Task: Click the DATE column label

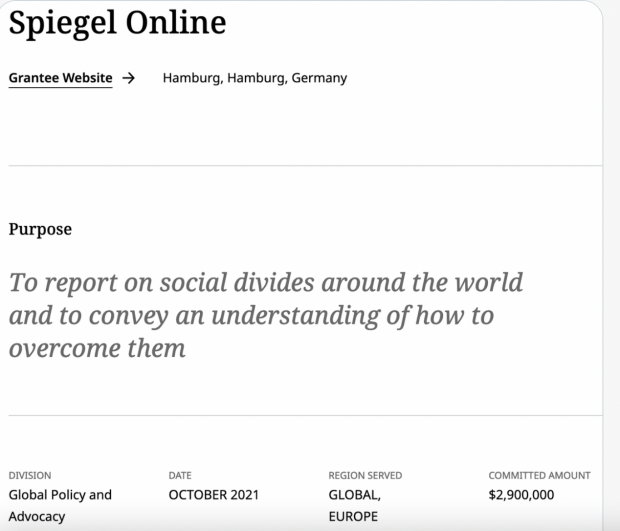Action: coord(180,476)
